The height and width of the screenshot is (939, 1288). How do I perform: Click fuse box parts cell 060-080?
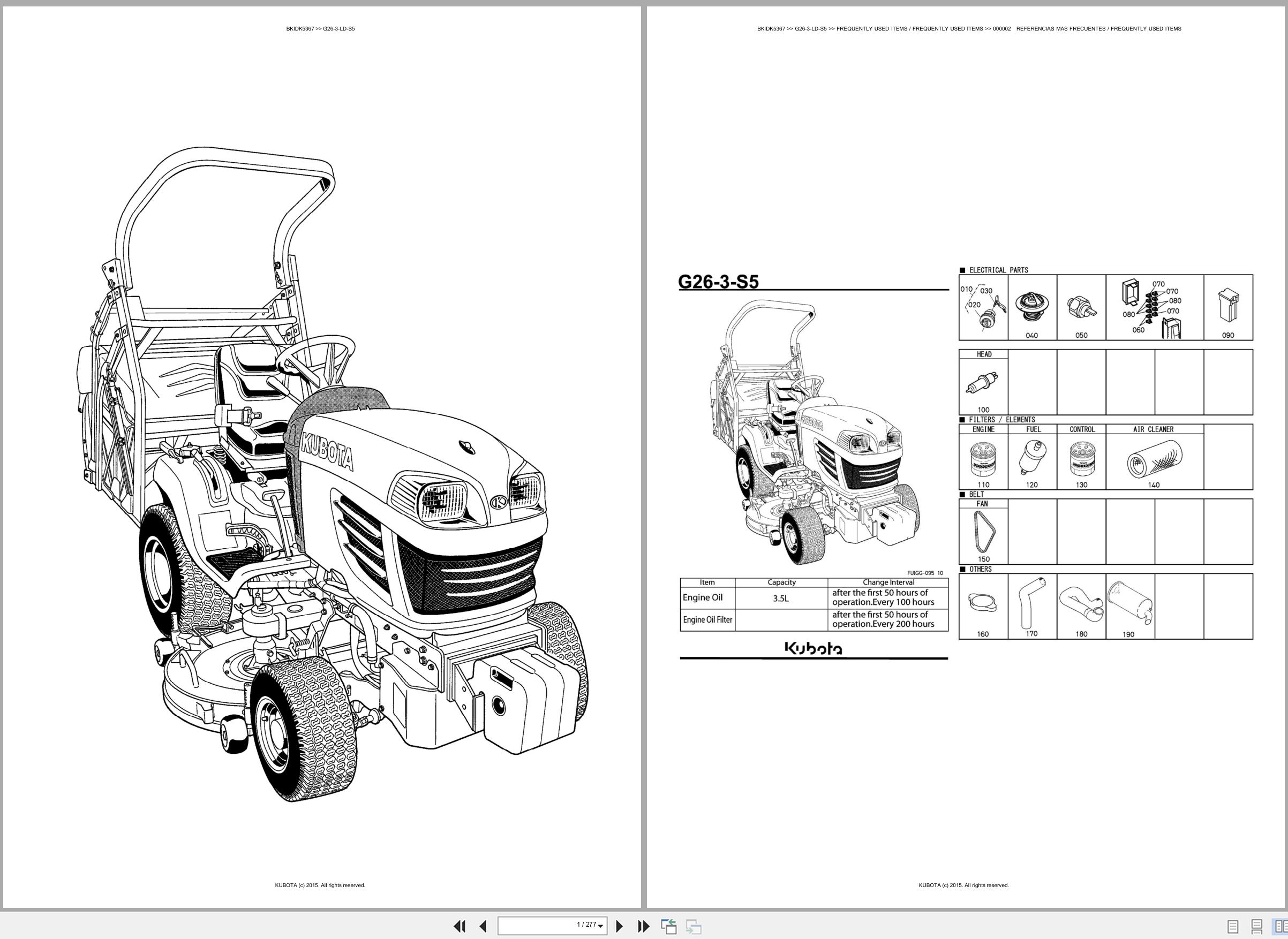(x=1154, y=307)
